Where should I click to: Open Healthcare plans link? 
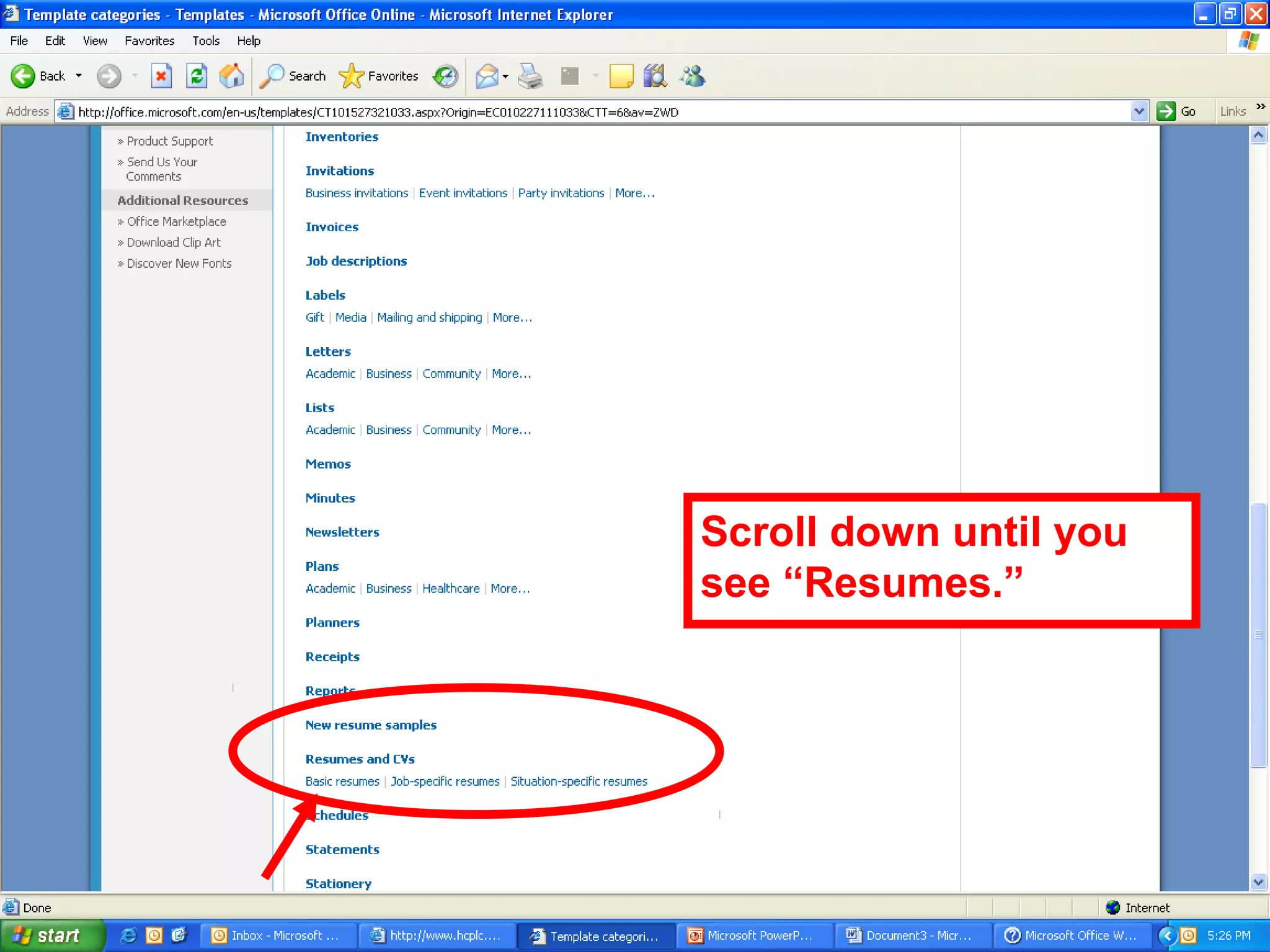tap(451, 589)
